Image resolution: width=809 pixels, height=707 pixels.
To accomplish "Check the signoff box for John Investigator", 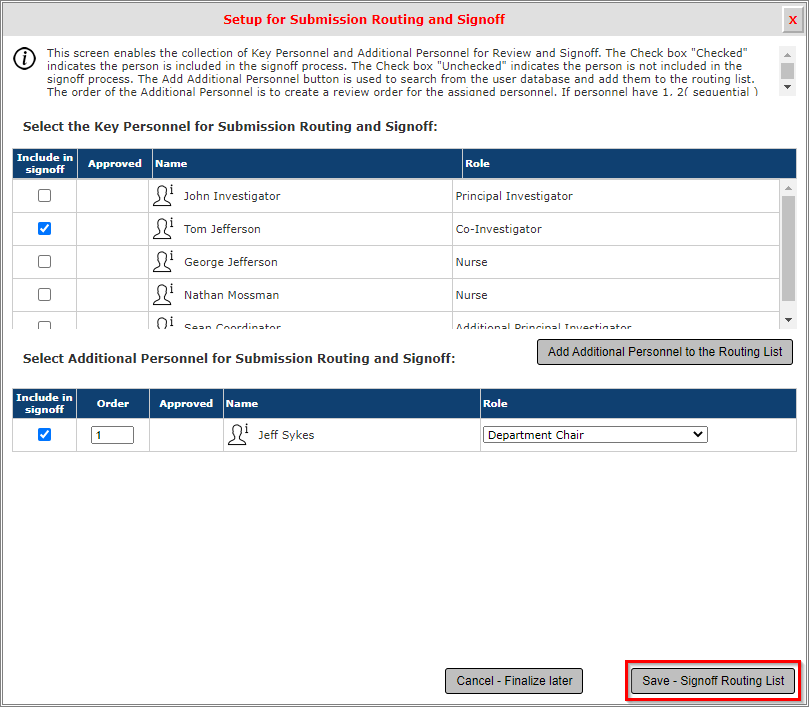I will coord(44,196).
